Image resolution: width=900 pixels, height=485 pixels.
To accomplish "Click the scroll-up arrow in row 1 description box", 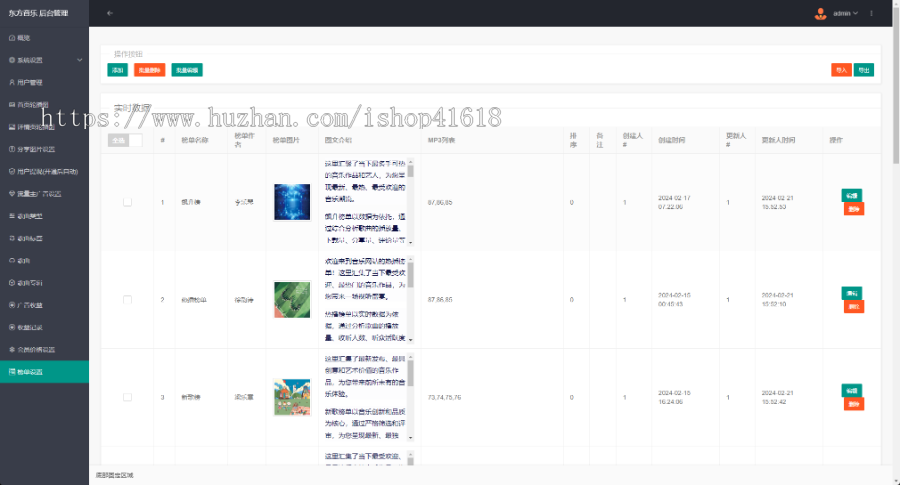I will [410, 162].
